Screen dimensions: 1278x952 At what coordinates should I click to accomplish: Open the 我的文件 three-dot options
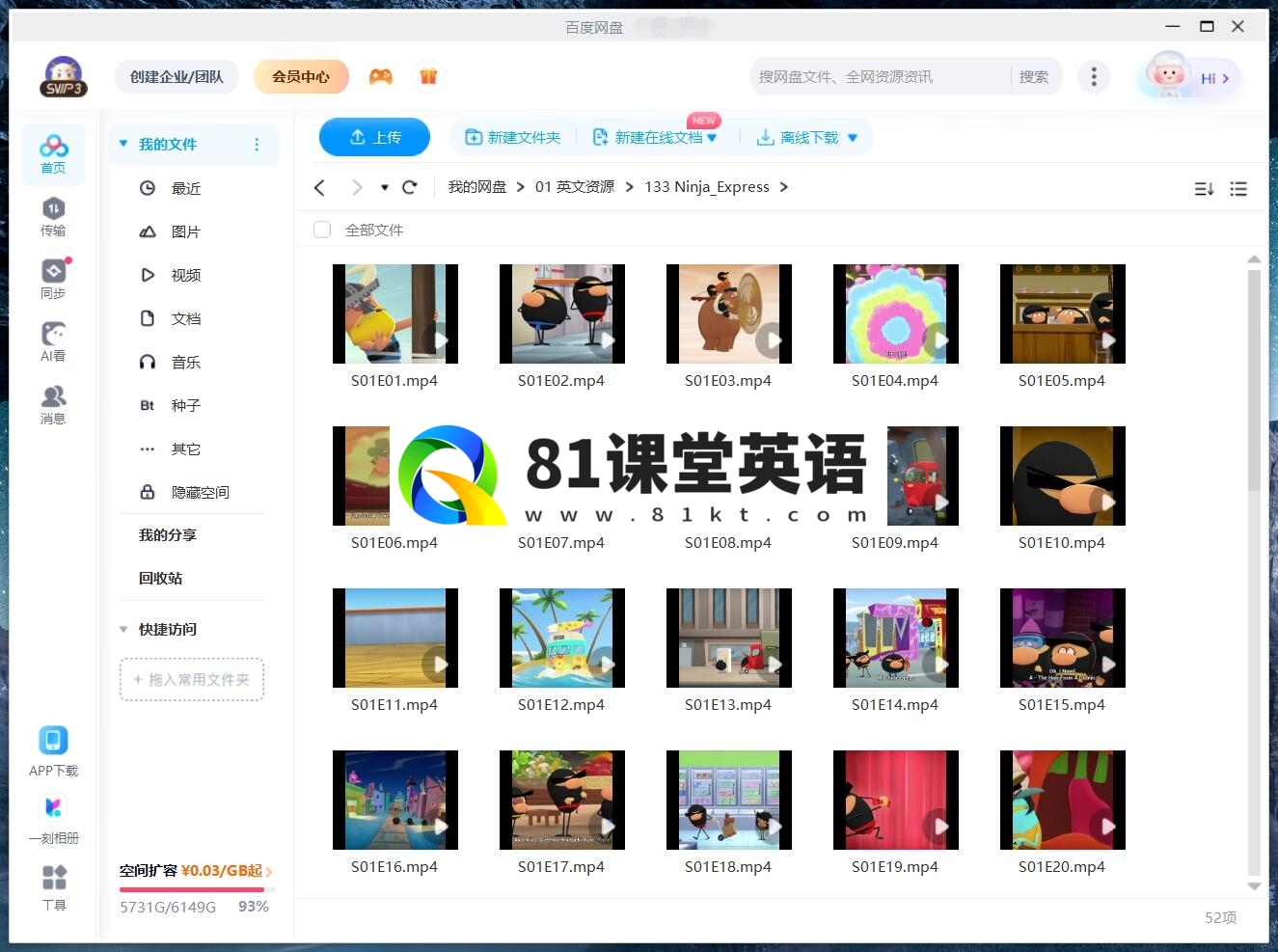tap(257, 144)
